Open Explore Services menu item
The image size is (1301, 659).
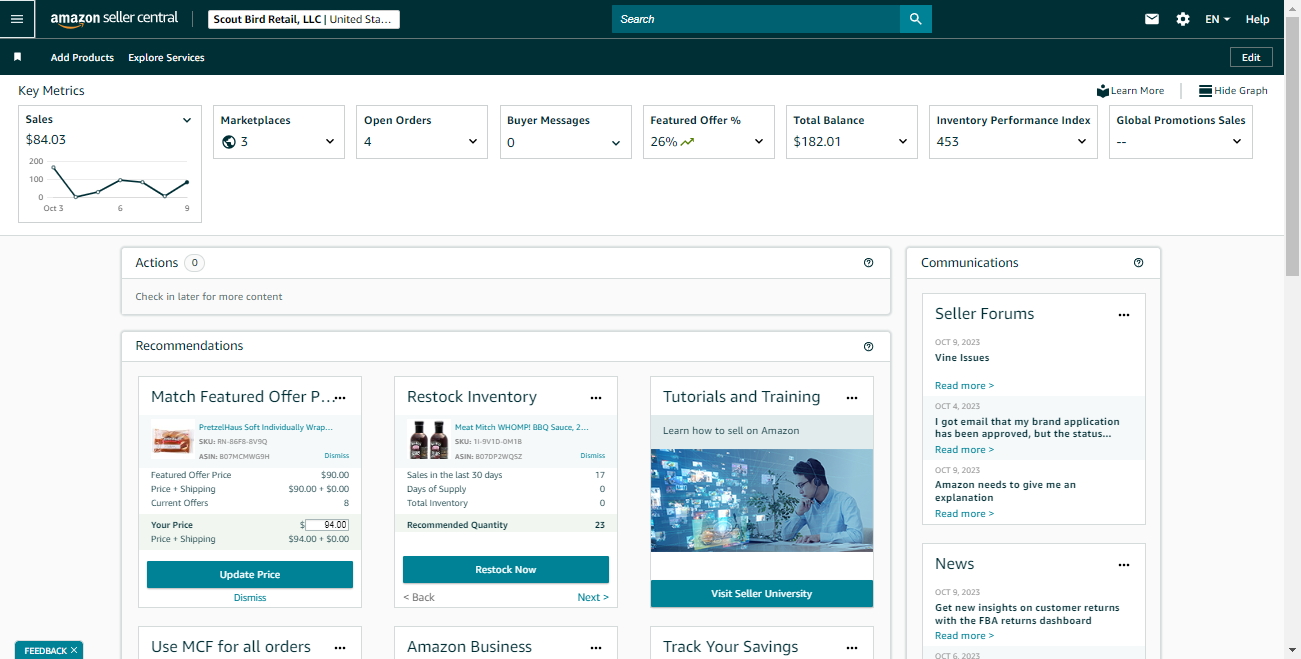coord(166,57)
